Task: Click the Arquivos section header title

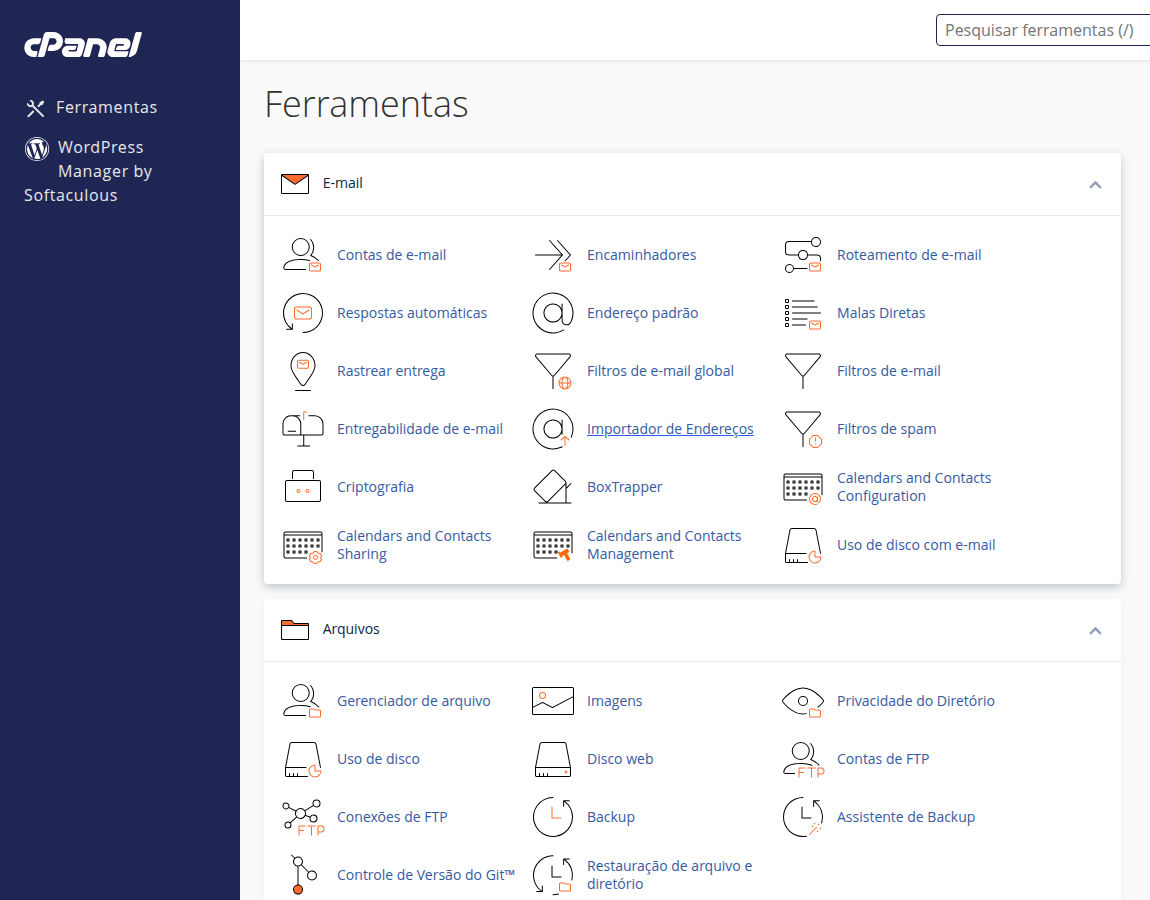Action: [351, 629]
